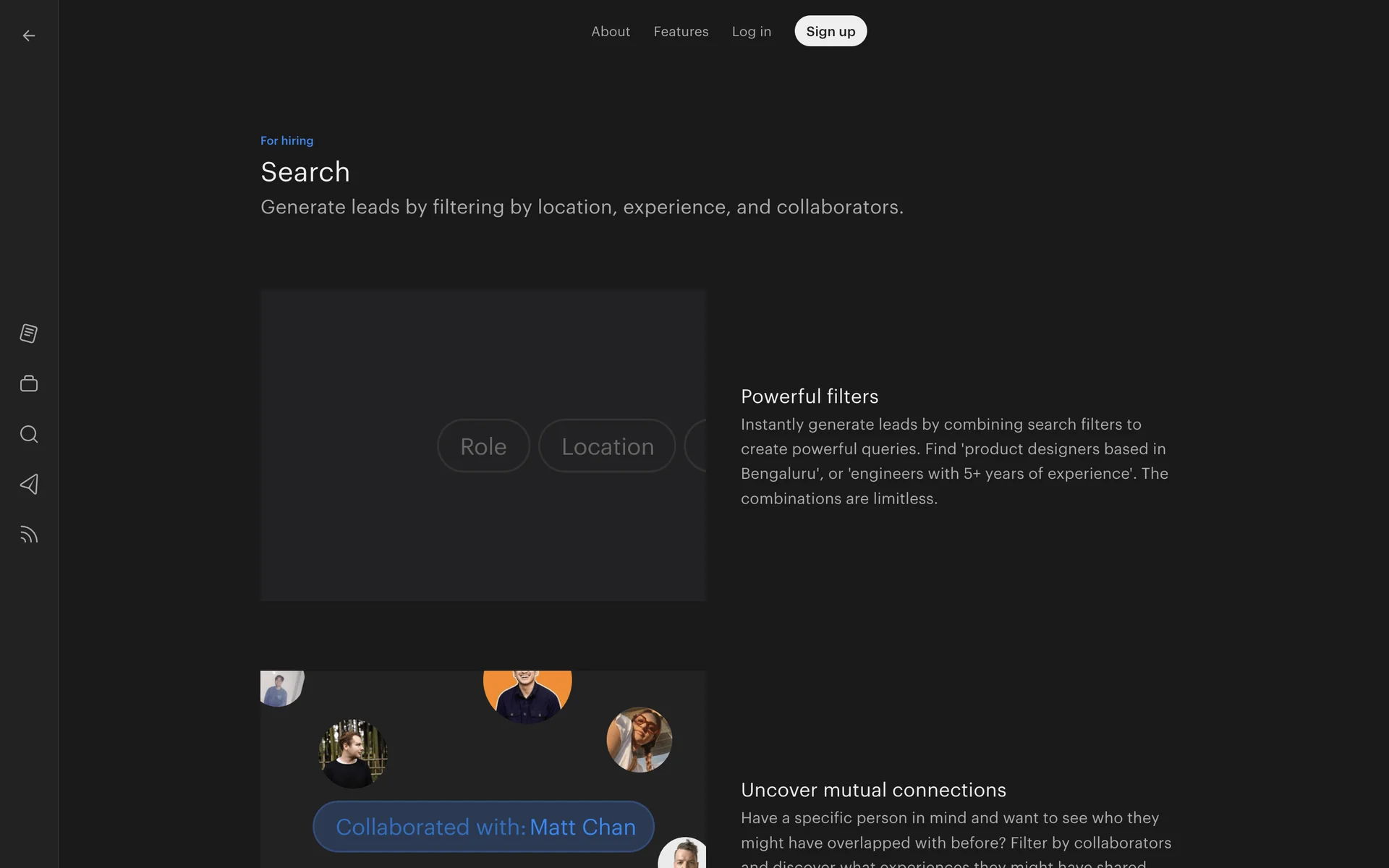Select the Location filter pill
Screen dimensions: 1389x868
[x=607, y=446]
